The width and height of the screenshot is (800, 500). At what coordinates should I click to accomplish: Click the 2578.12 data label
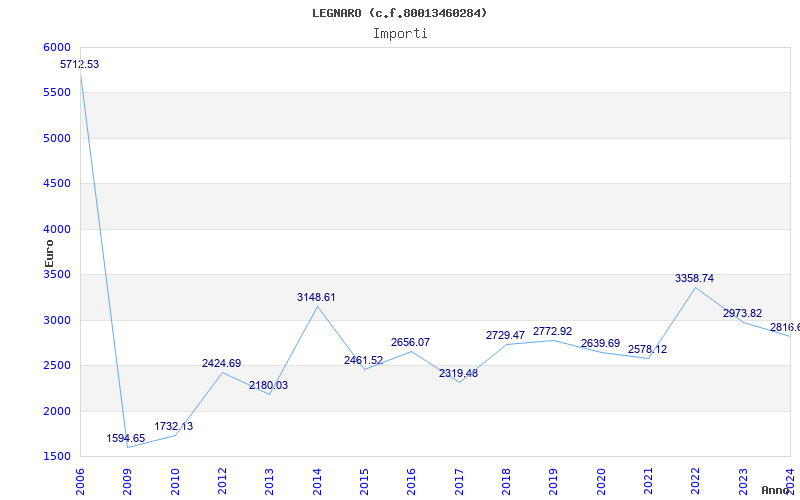click(x=647, y=349)
